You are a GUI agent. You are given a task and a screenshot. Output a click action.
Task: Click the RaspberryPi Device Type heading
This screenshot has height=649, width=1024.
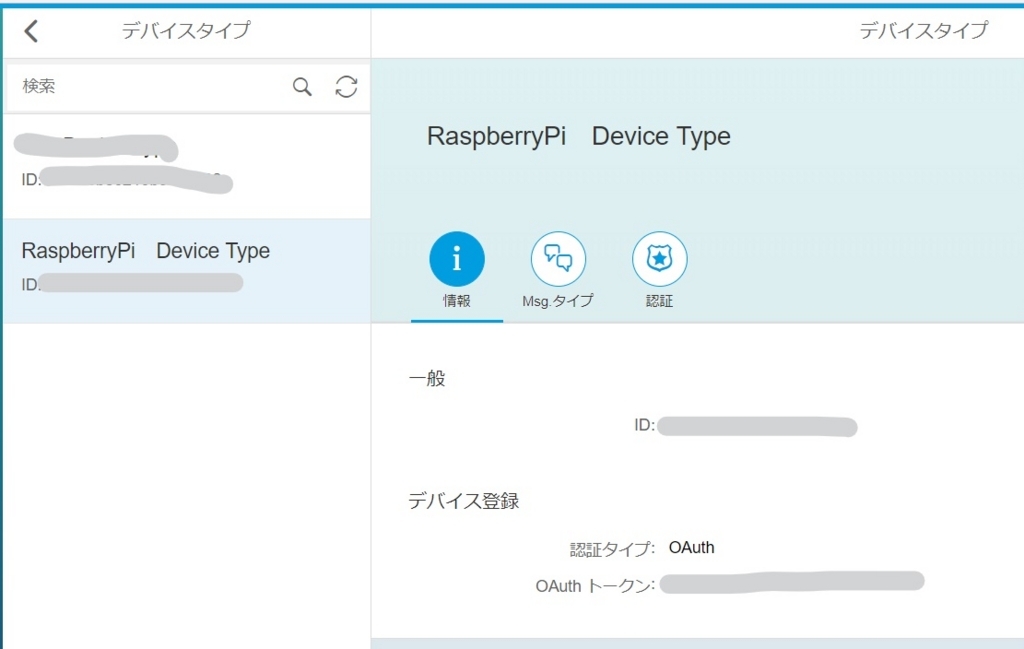pos(579,136)
